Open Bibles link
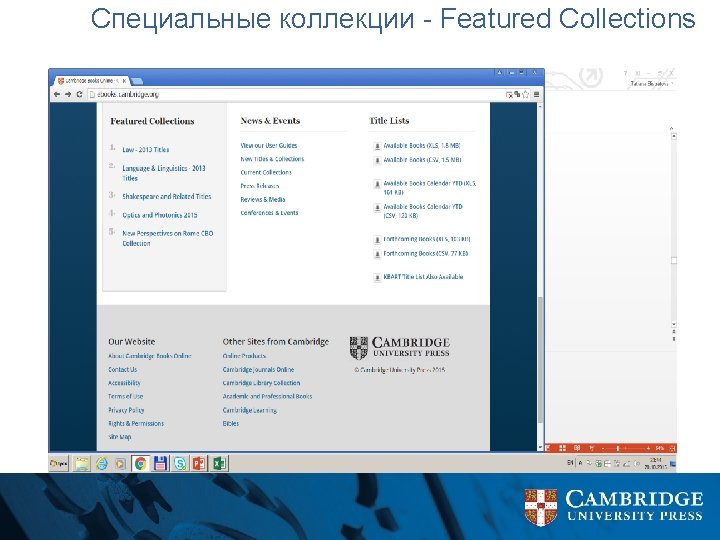The image size is (720, 540). (231, 423)
